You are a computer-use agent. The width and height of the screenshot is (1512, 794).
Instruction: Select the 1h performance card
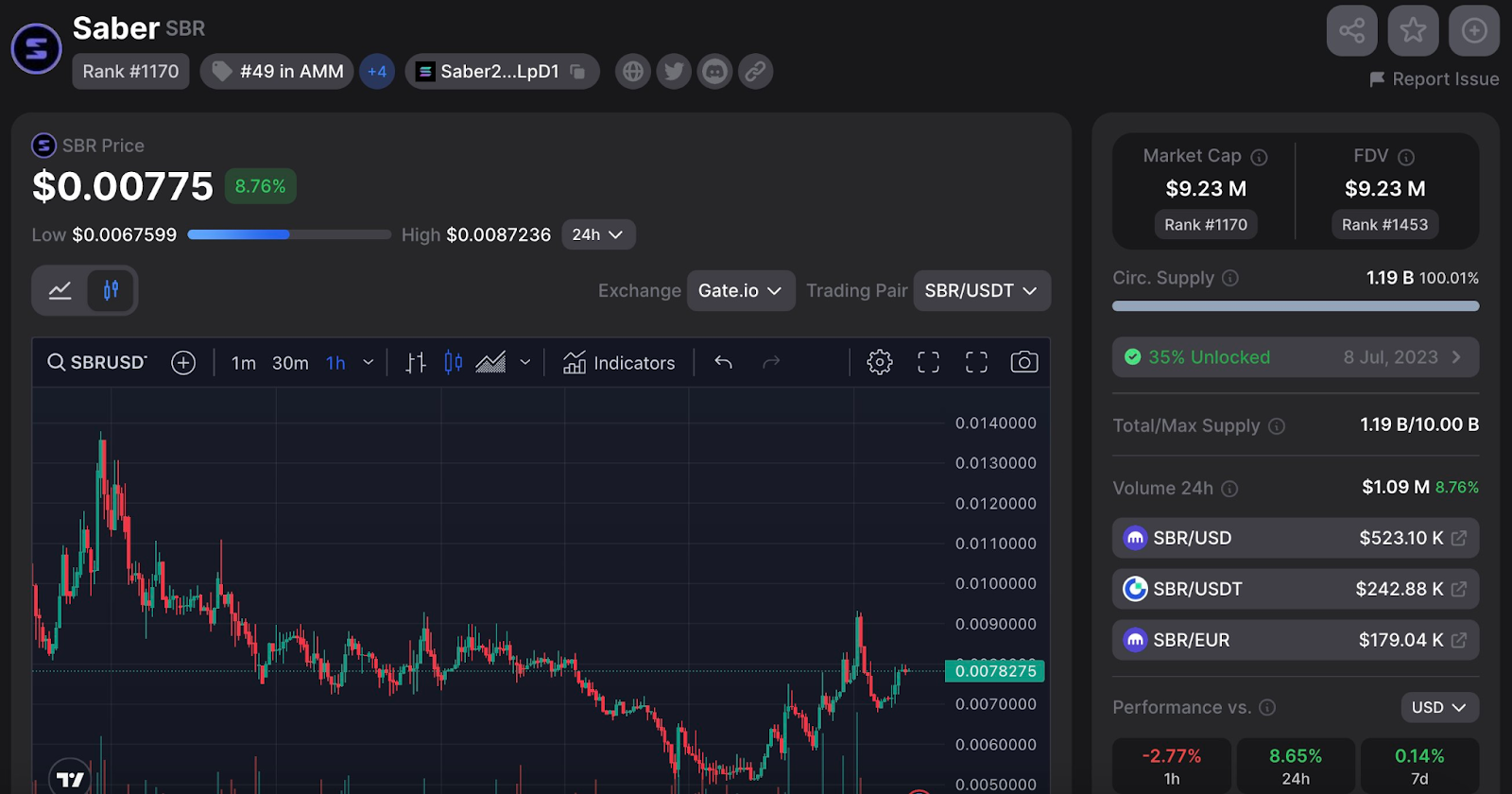pyautogui.click(x=1172, y=766)
